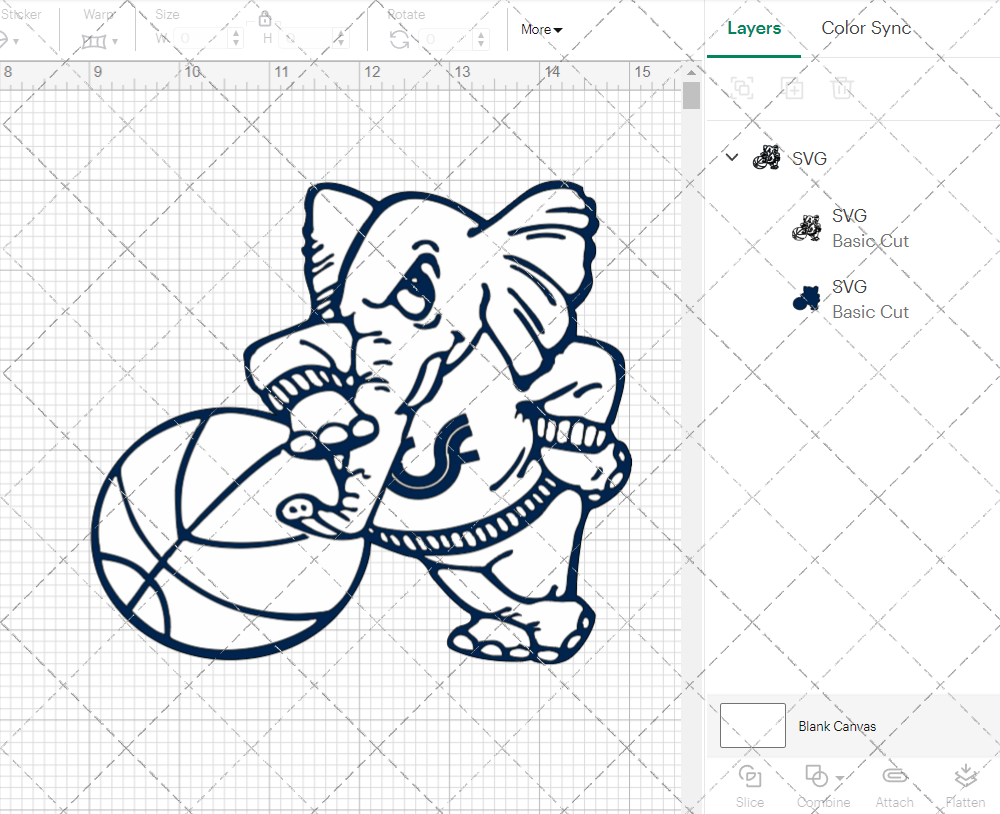Switch to the Color Sync tab
Image resolution: width=1000 pixels, height=814 pixels.
866,28
